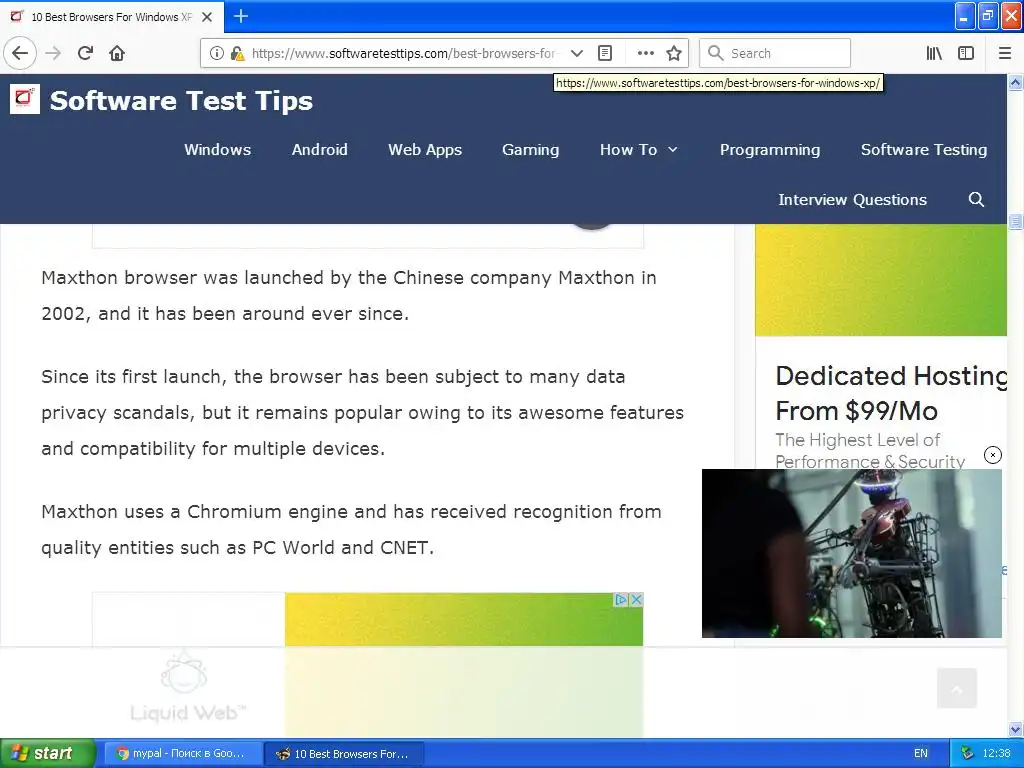Close the banner ad with X
Screen dimensions: 1024x768
click(x=636, y=600)
